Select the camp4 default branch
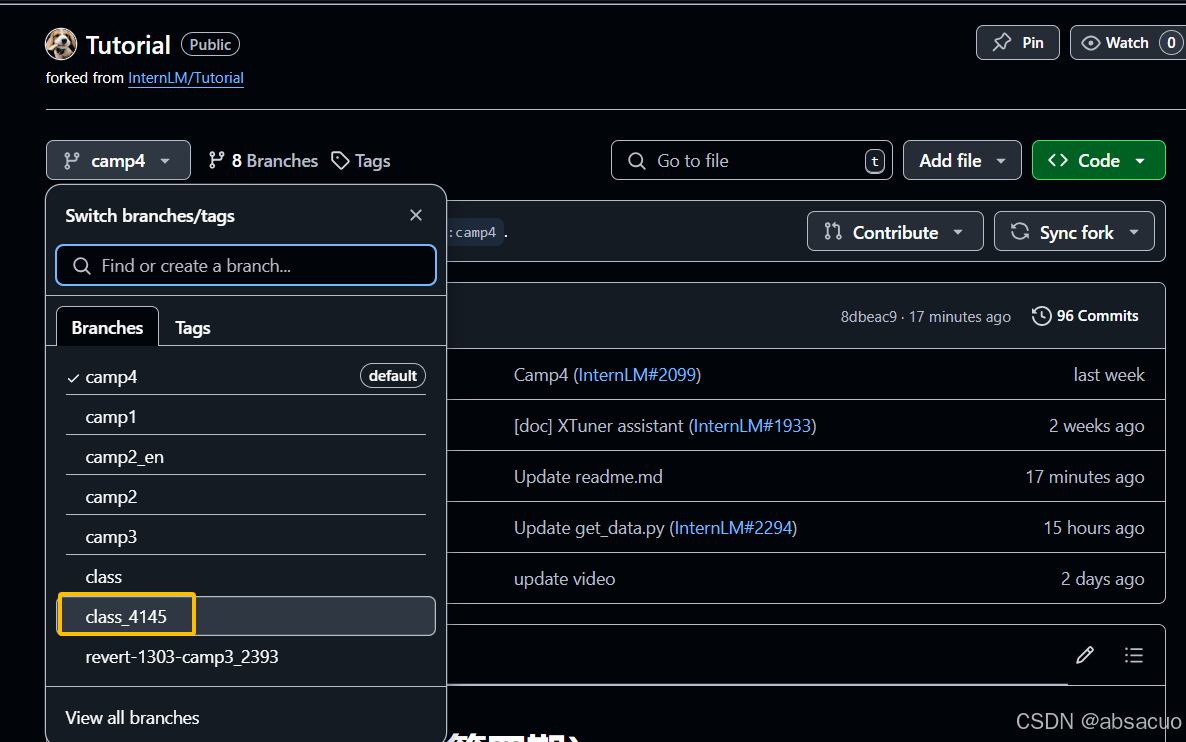Screen dimensions: 1186x742 246,376
